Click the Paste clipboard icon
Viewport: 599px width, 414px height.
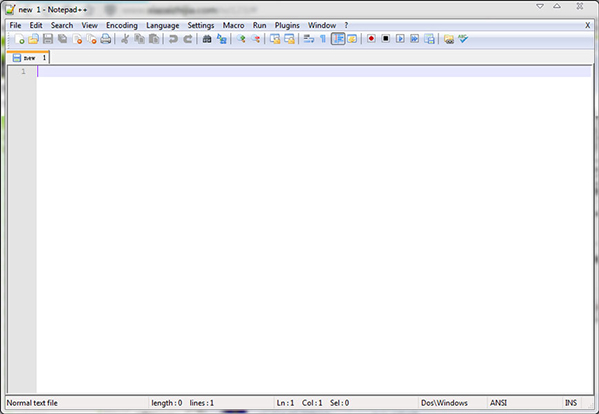coord(154,39)
